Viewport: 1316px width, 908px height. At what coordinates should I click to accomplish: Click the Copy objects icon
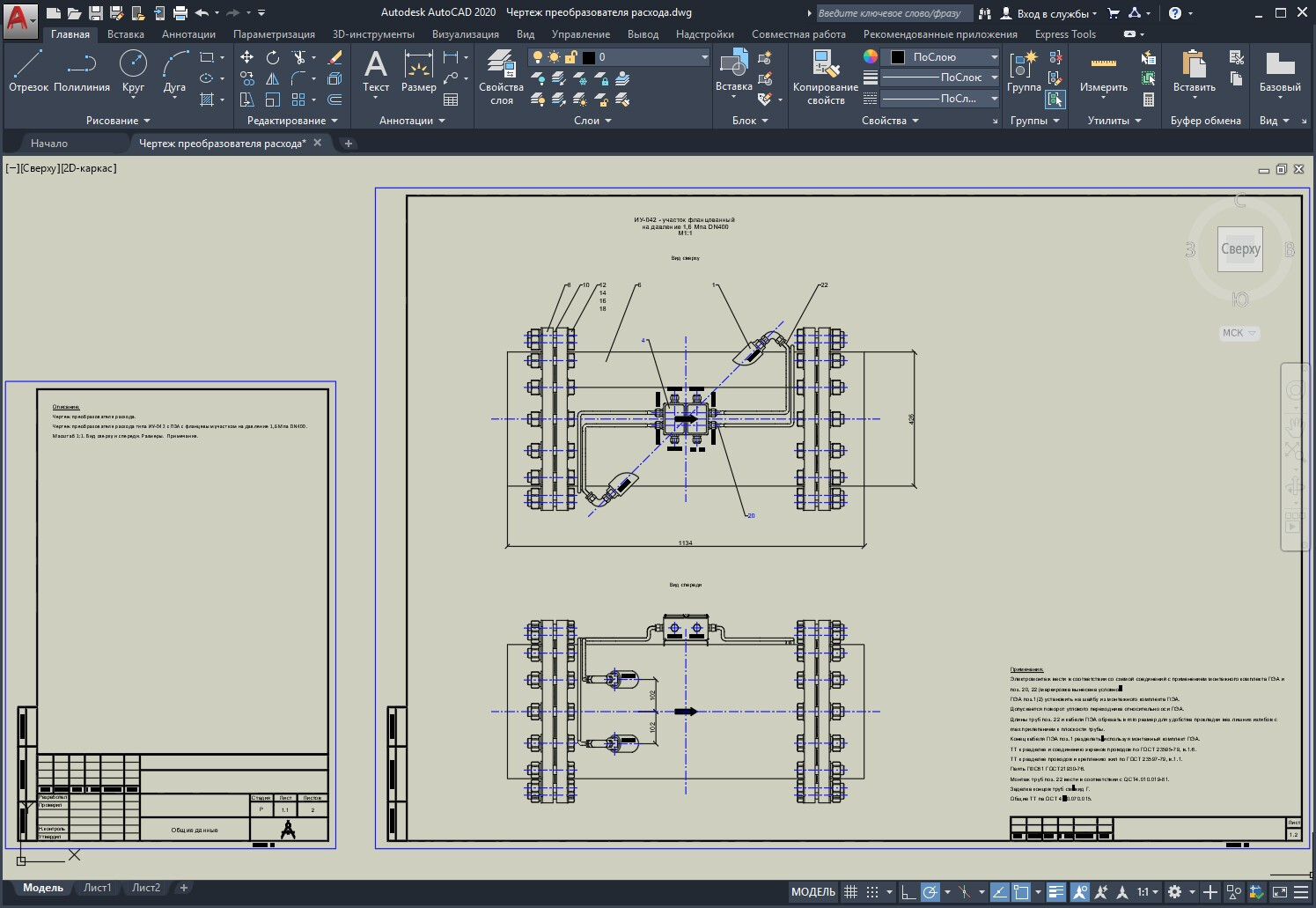[x=247, y=78]
